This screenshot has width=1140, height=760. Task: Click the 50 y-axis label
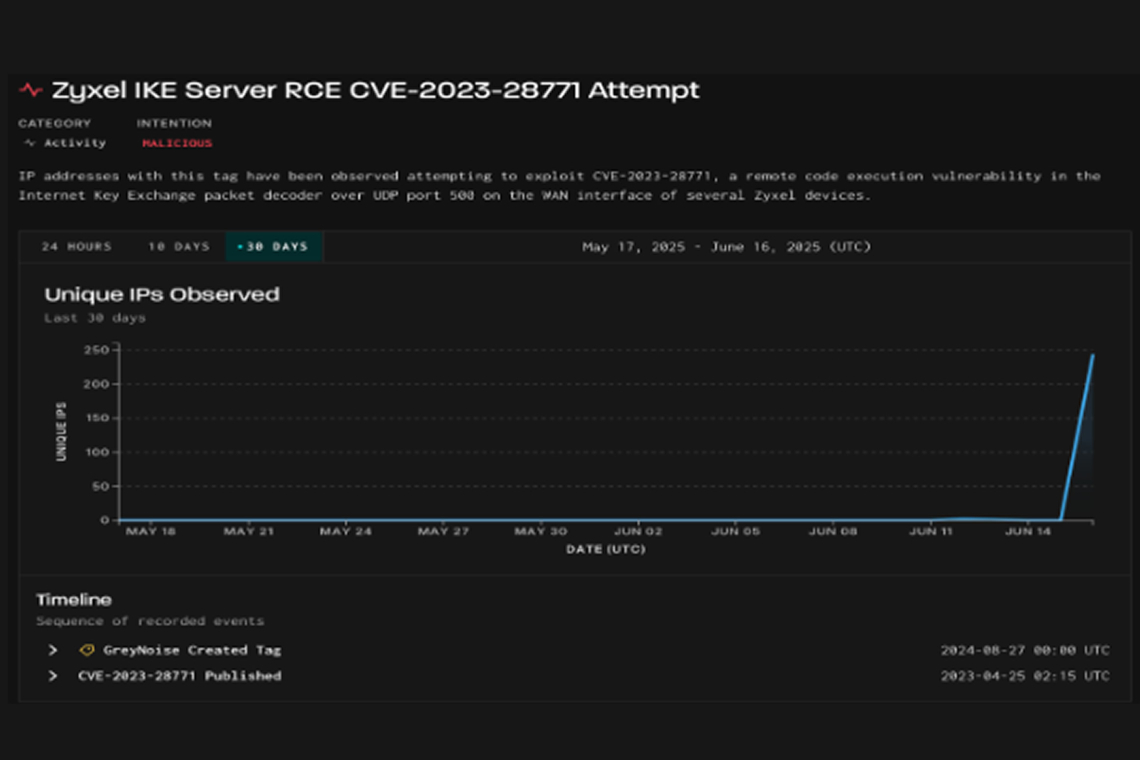point(100,486)
